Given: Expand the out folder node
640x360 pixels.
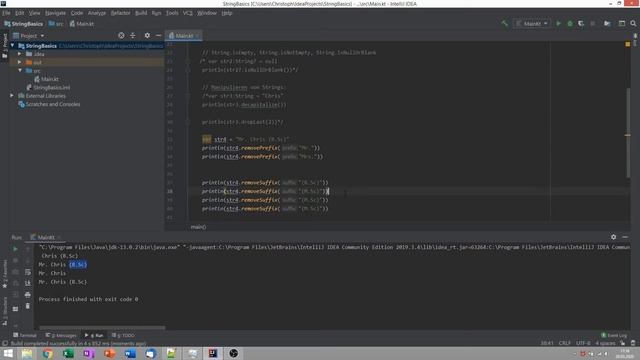Looking at the screenshot, I should pos(20,62).
